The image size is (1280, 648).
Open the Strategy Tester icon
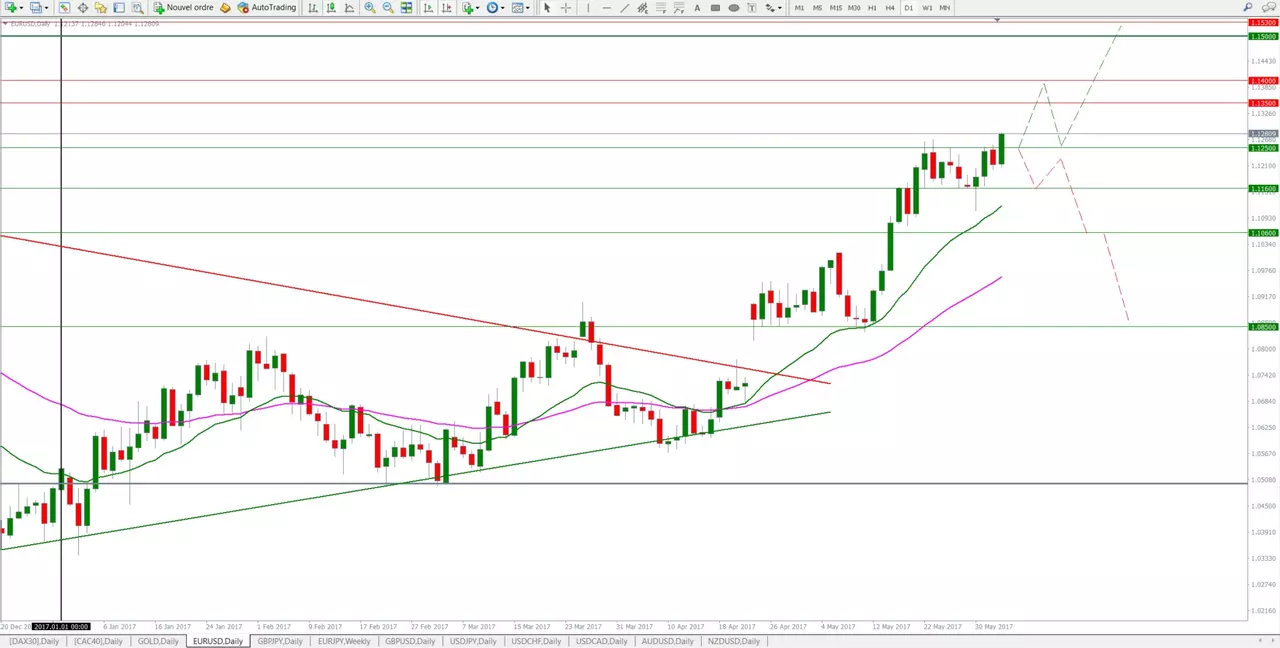[137, 7]
